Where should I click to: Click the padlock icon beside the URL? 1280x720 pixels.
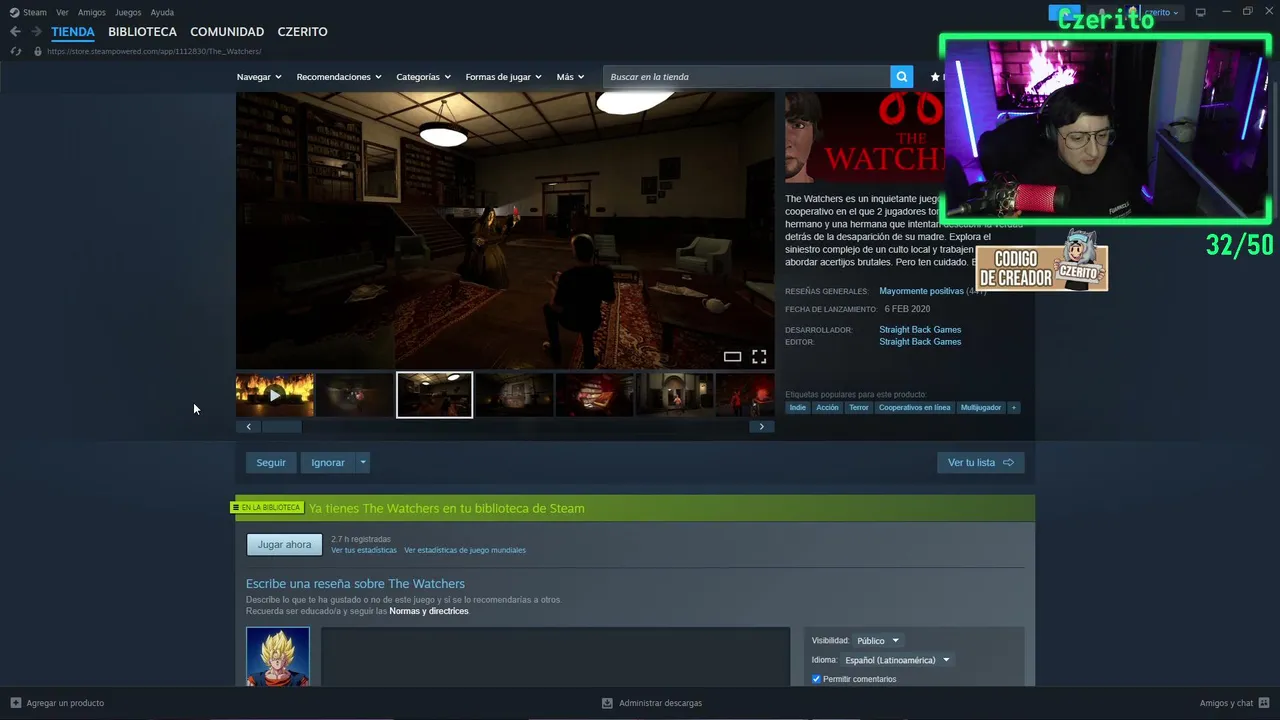(38, 51)
